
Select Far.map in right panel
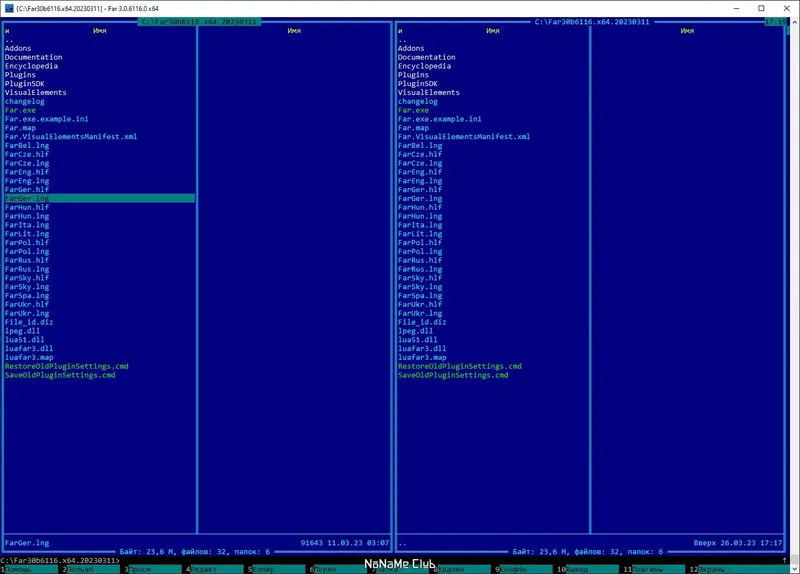(x=413, y=128)
